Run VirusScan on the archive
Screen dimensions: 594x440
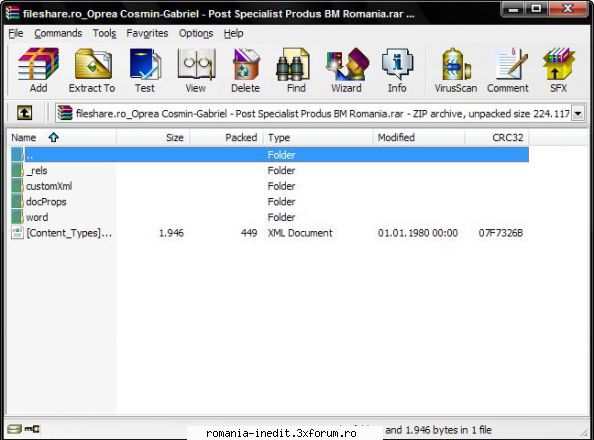[456, 70]
